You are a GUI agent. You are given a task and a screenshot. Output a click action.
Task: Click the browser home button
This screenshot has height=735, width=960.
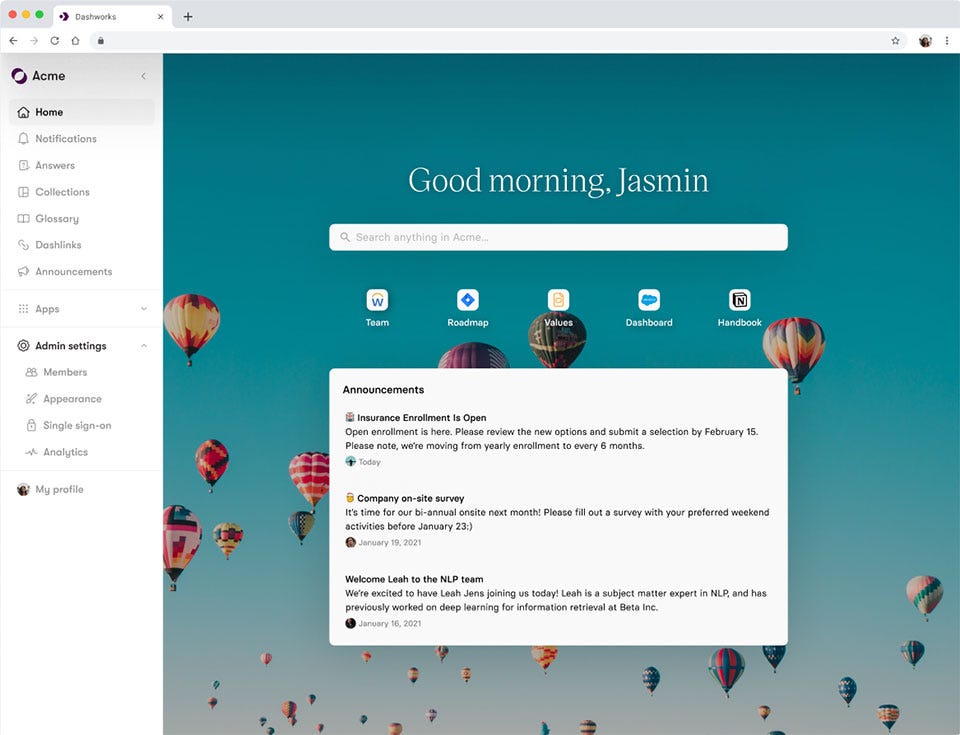(75, 40)
